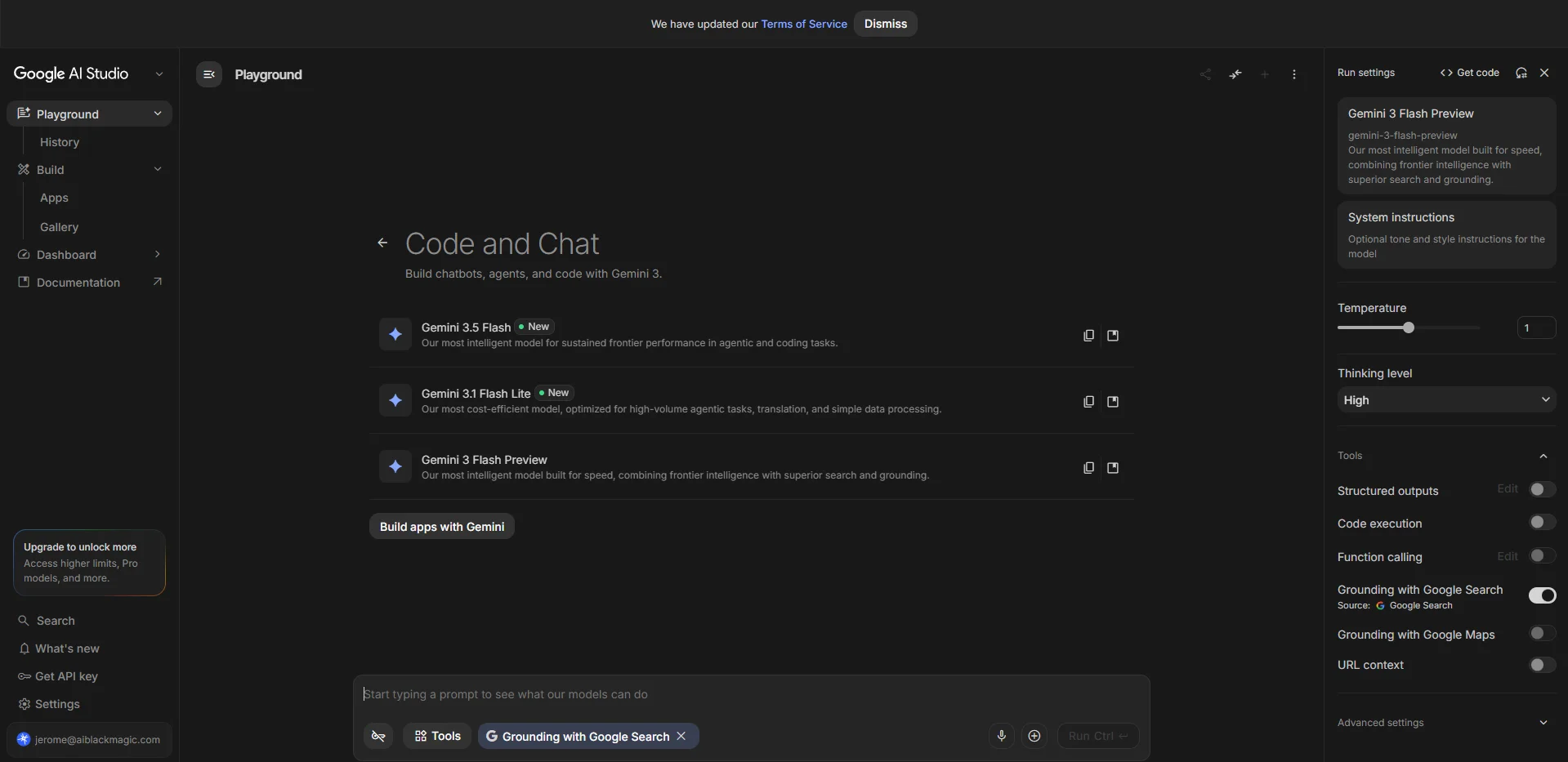Collapse the Playground section chevron

(158, 114)
